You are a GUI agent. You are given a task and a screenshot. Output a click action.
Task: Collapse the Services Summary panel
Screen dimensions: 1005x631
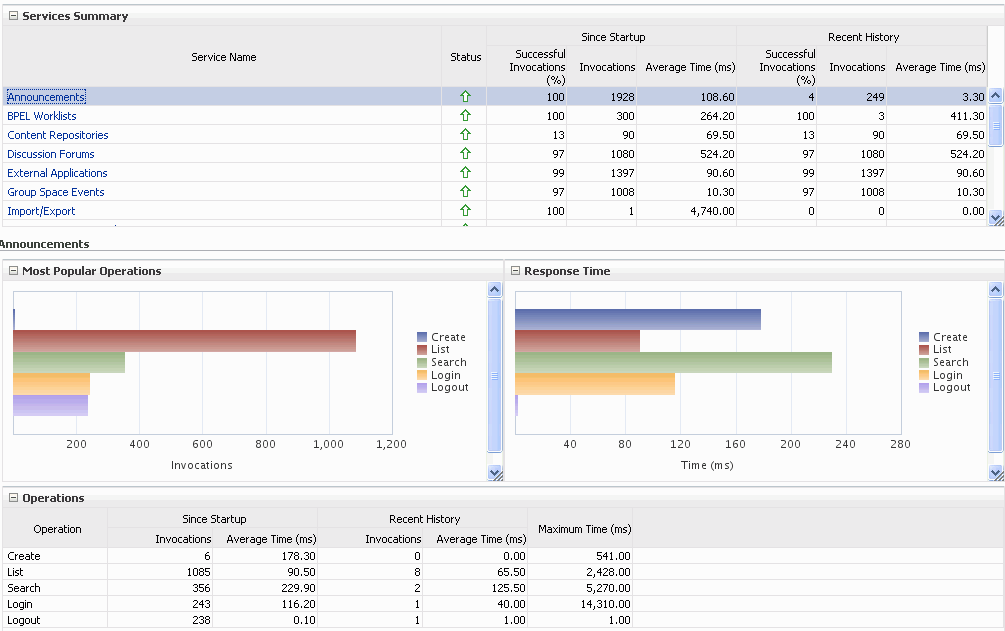[x=12, y=15]
